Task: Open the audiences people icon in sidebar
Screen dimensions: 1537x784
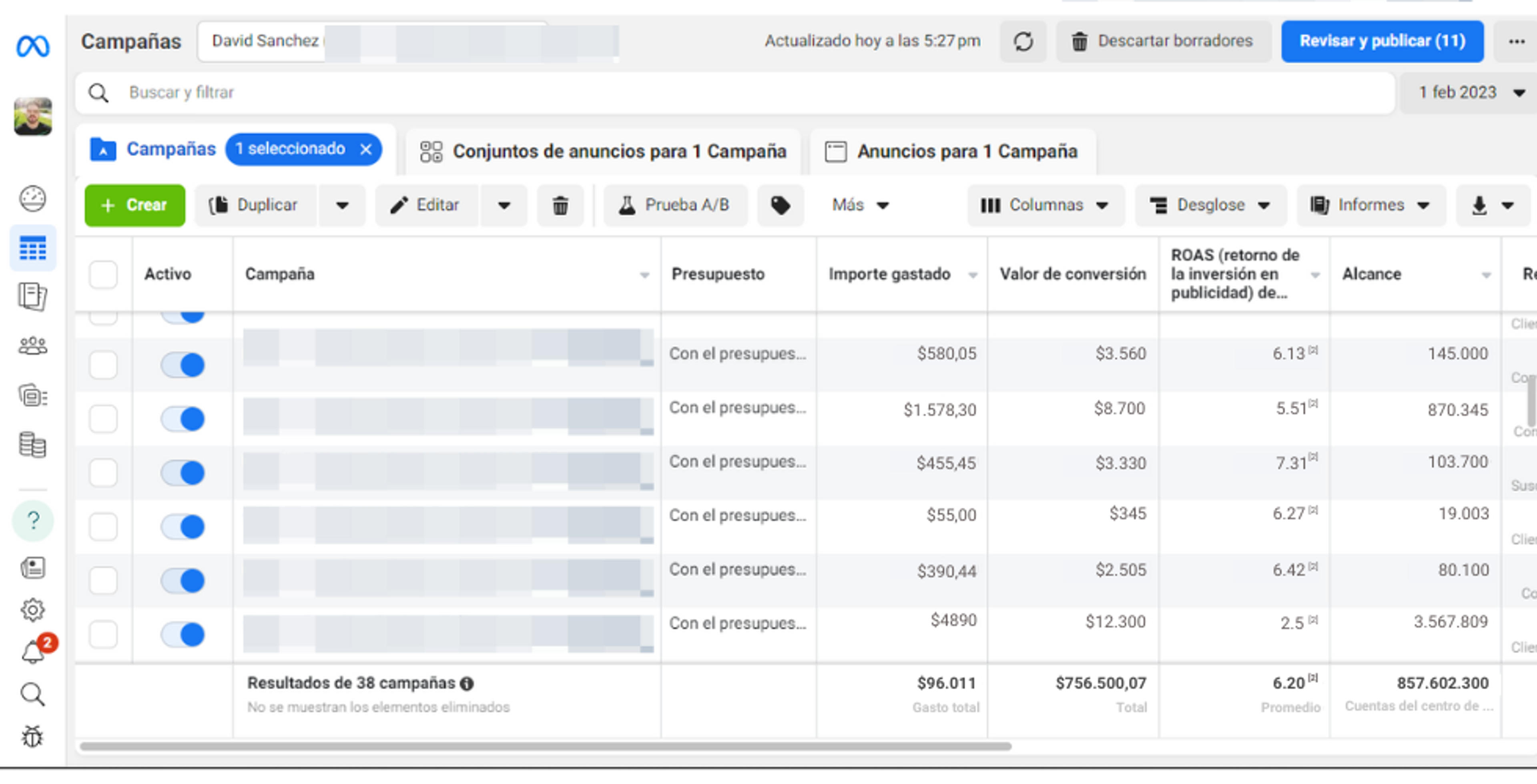Action: pyautogui.click(x=33, y=346)
